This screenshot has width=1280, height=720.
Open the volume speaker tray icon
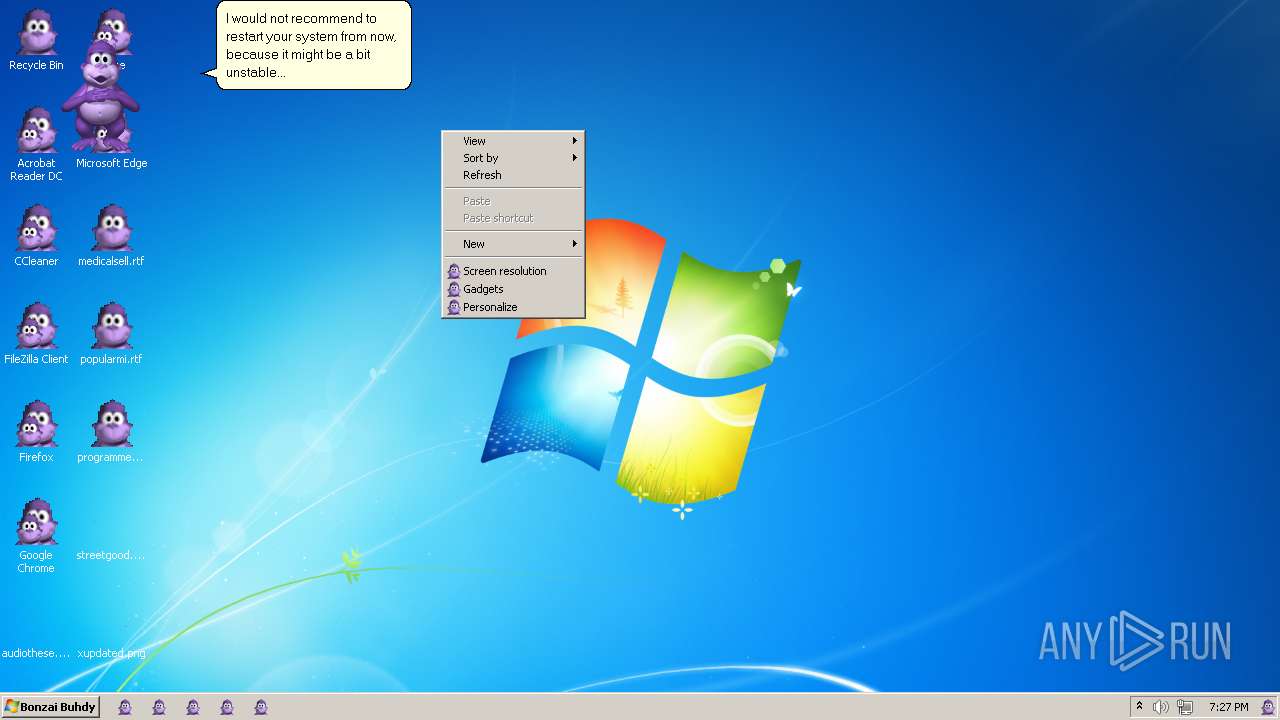click(x=1161, y=707)
